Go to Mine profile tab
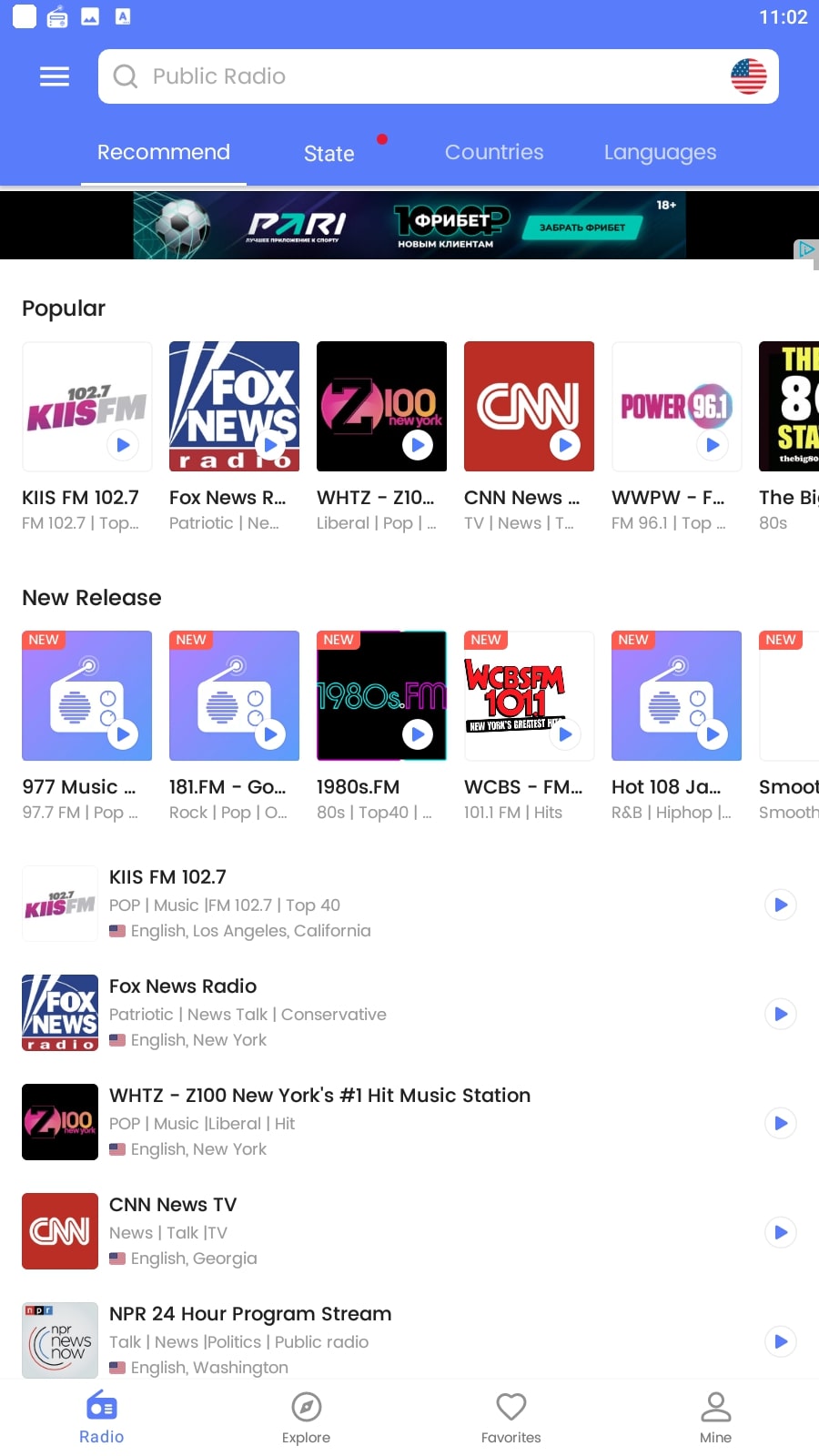This screenshot has width=819, height=1456. tap(716, 1418)
